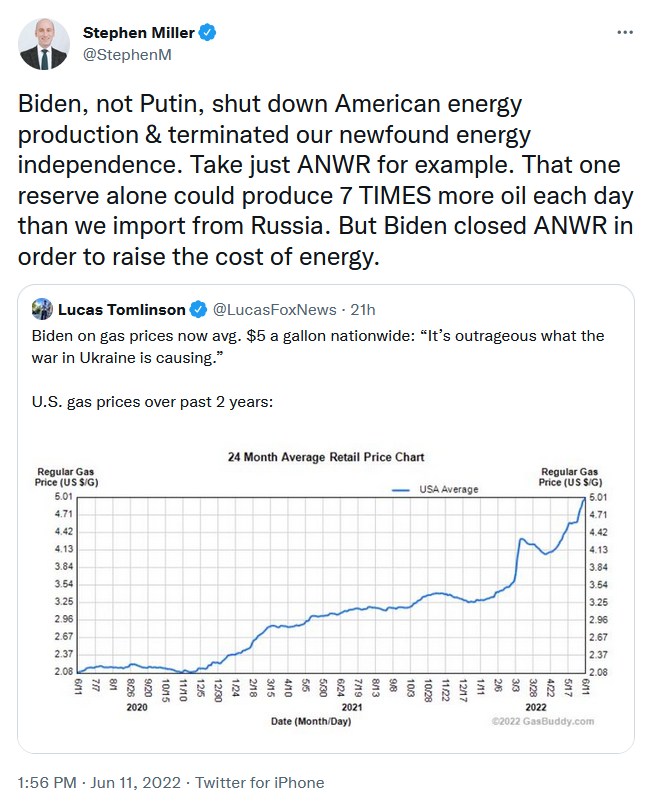652x810 pixels.
Task: Open the quoted tweet text about gas prices
Action: click(318, 345)
